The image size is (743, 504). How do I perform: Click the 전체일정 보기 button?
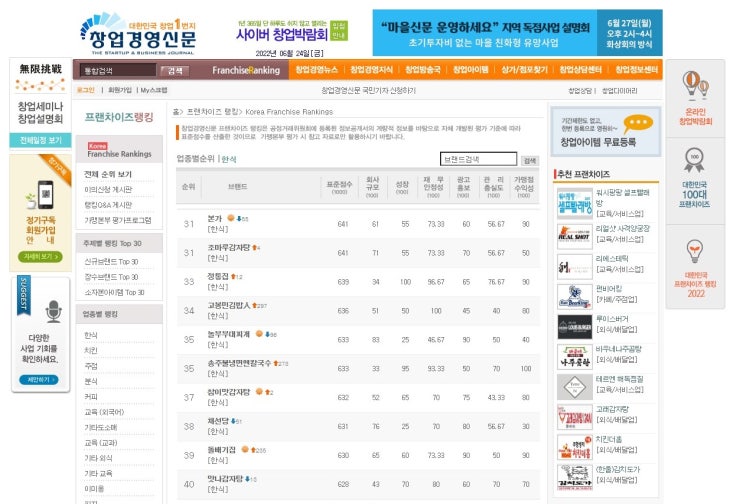click(41, 140)
